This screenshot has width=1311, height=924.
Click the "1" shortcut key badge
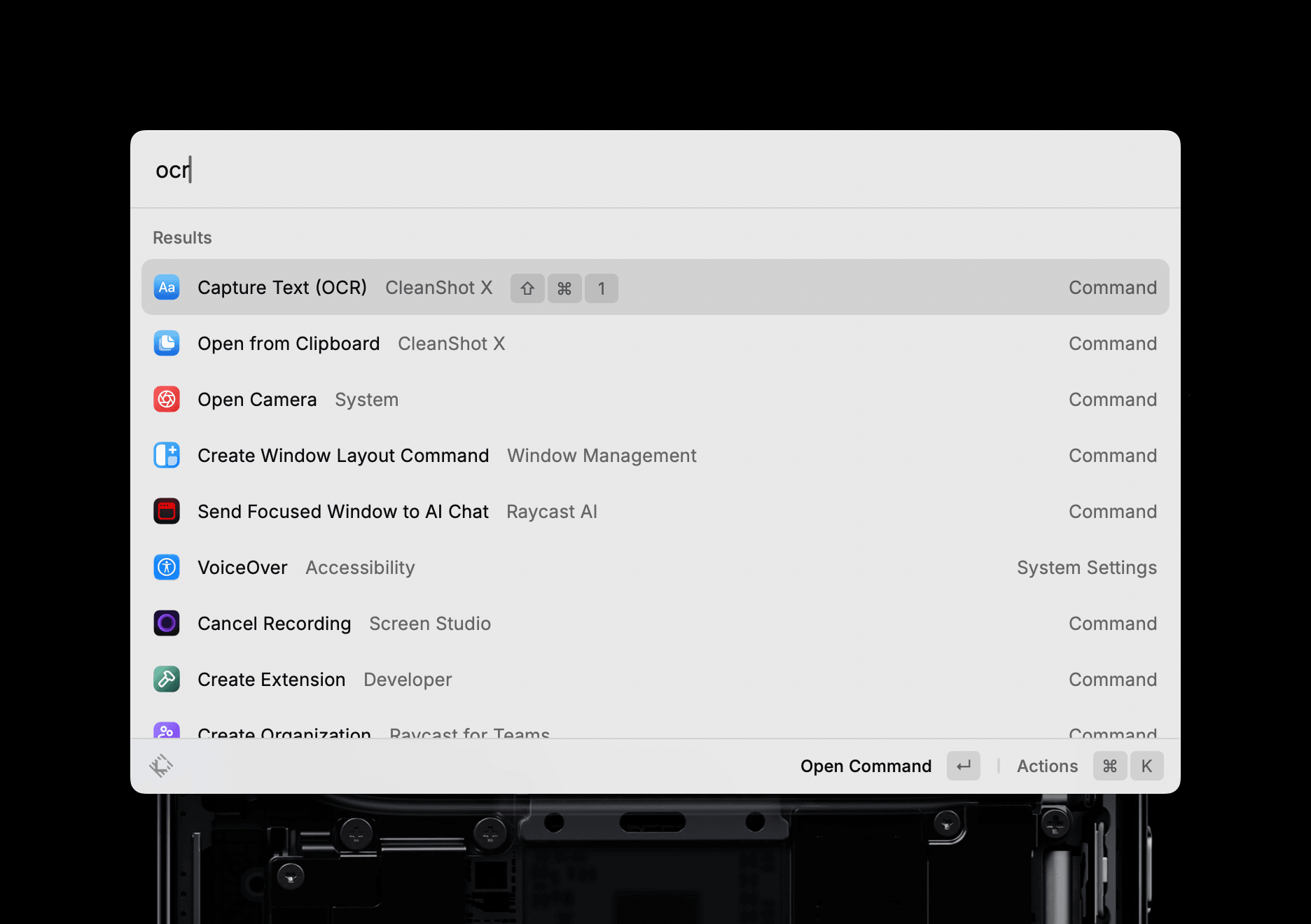(x=602, y=288)
